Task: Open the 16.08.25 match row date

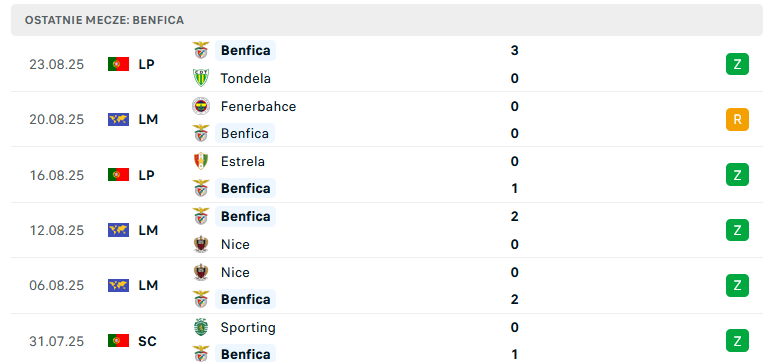Action: coord(56,175)
